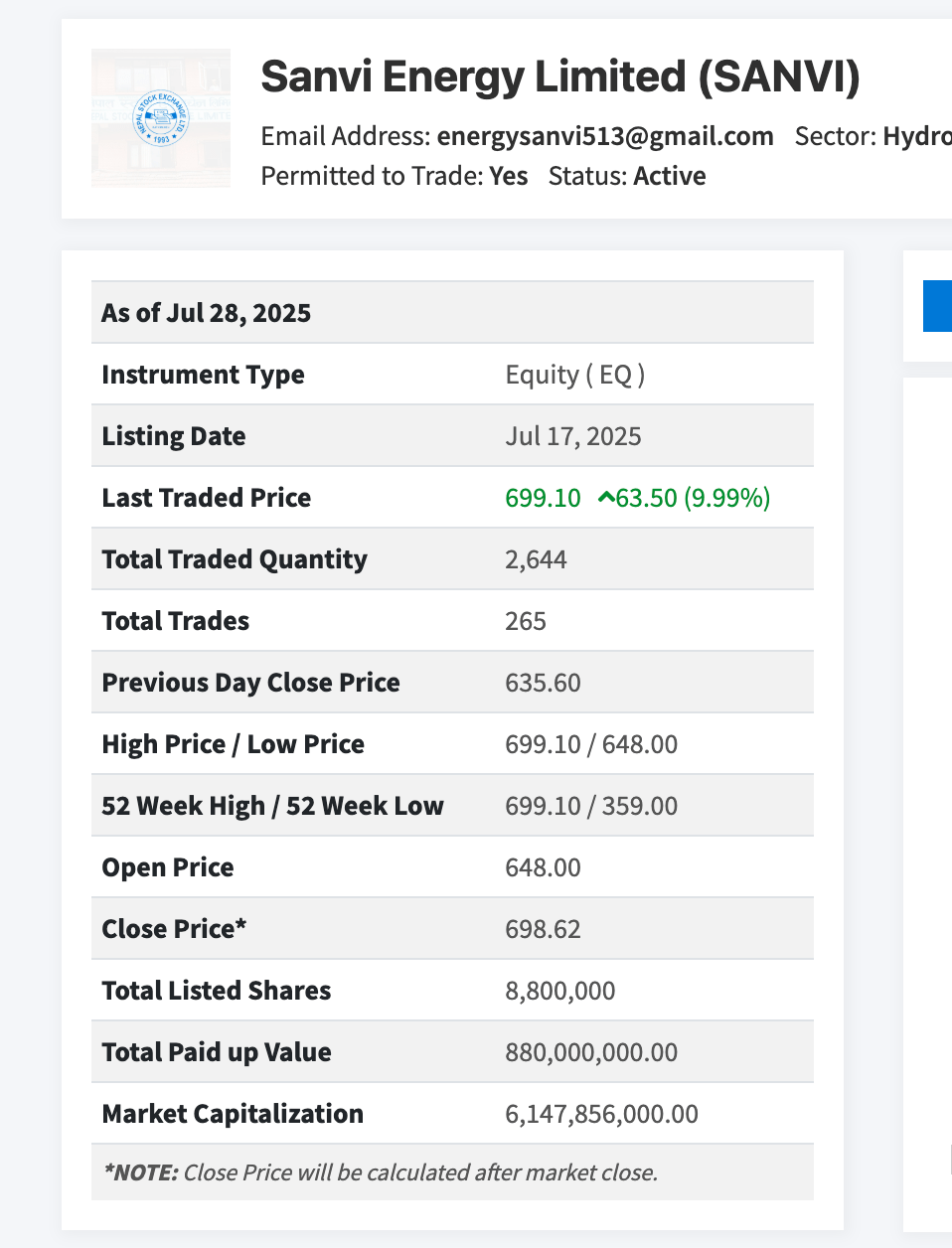Click the 'Permitted to Trade: Yes' text
This screenshot has width=952, height=1248.
point(395,176)
